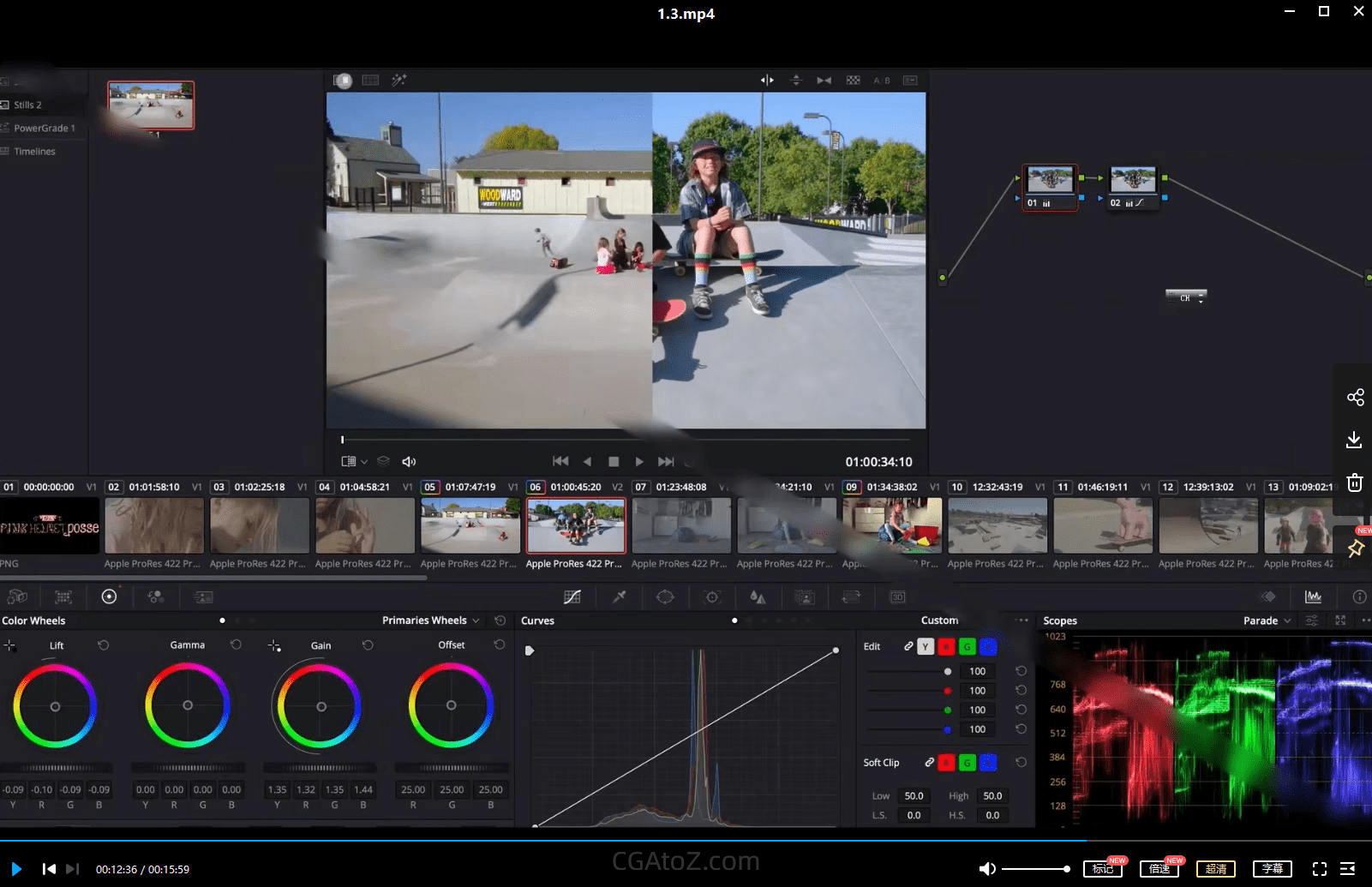The height and width of the screenshot is (887, 1372).
Task: Expand the Primaries Wheels mode dropdown
Action: point(430,620)
